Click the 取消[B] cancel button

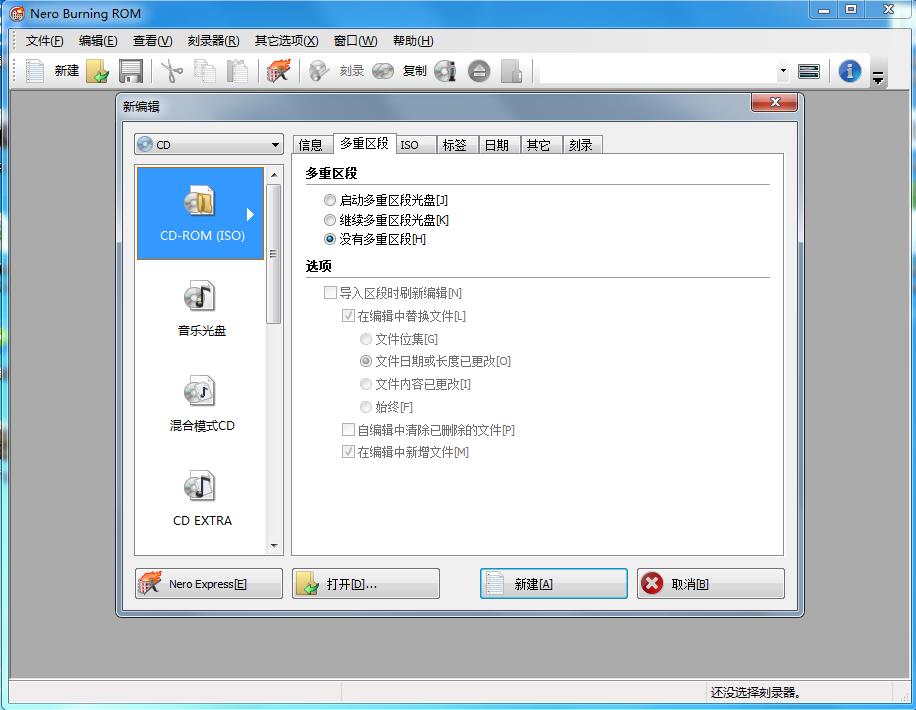[x=710, y=584]
